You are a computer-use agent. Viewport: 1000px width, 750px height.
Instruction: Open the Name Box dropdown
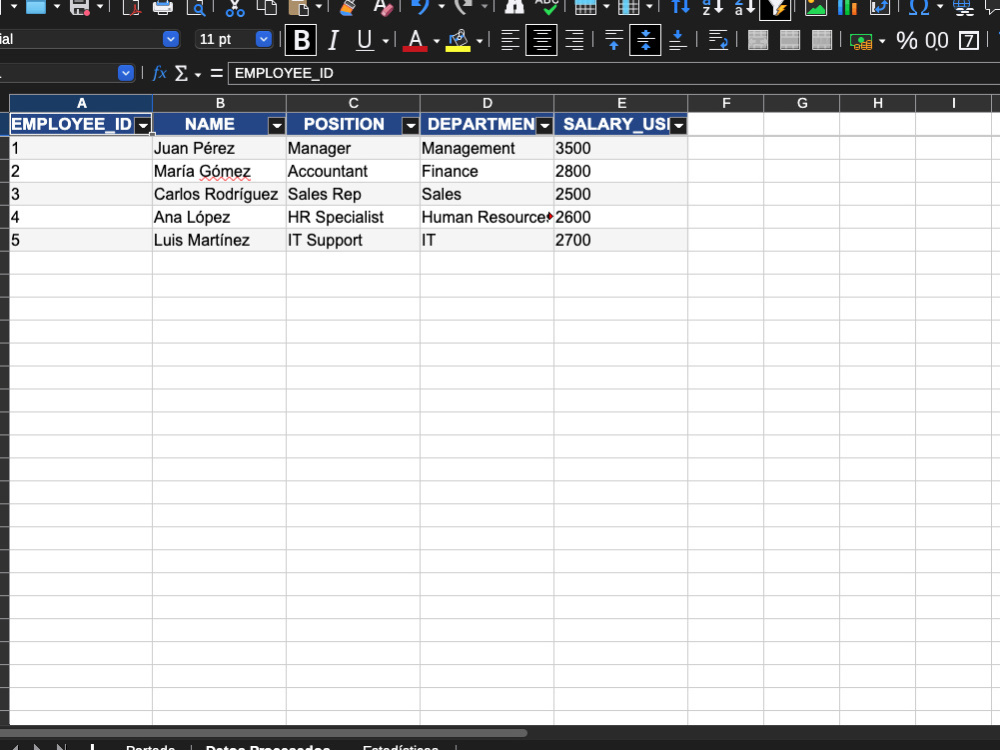[x=126, y=73]
